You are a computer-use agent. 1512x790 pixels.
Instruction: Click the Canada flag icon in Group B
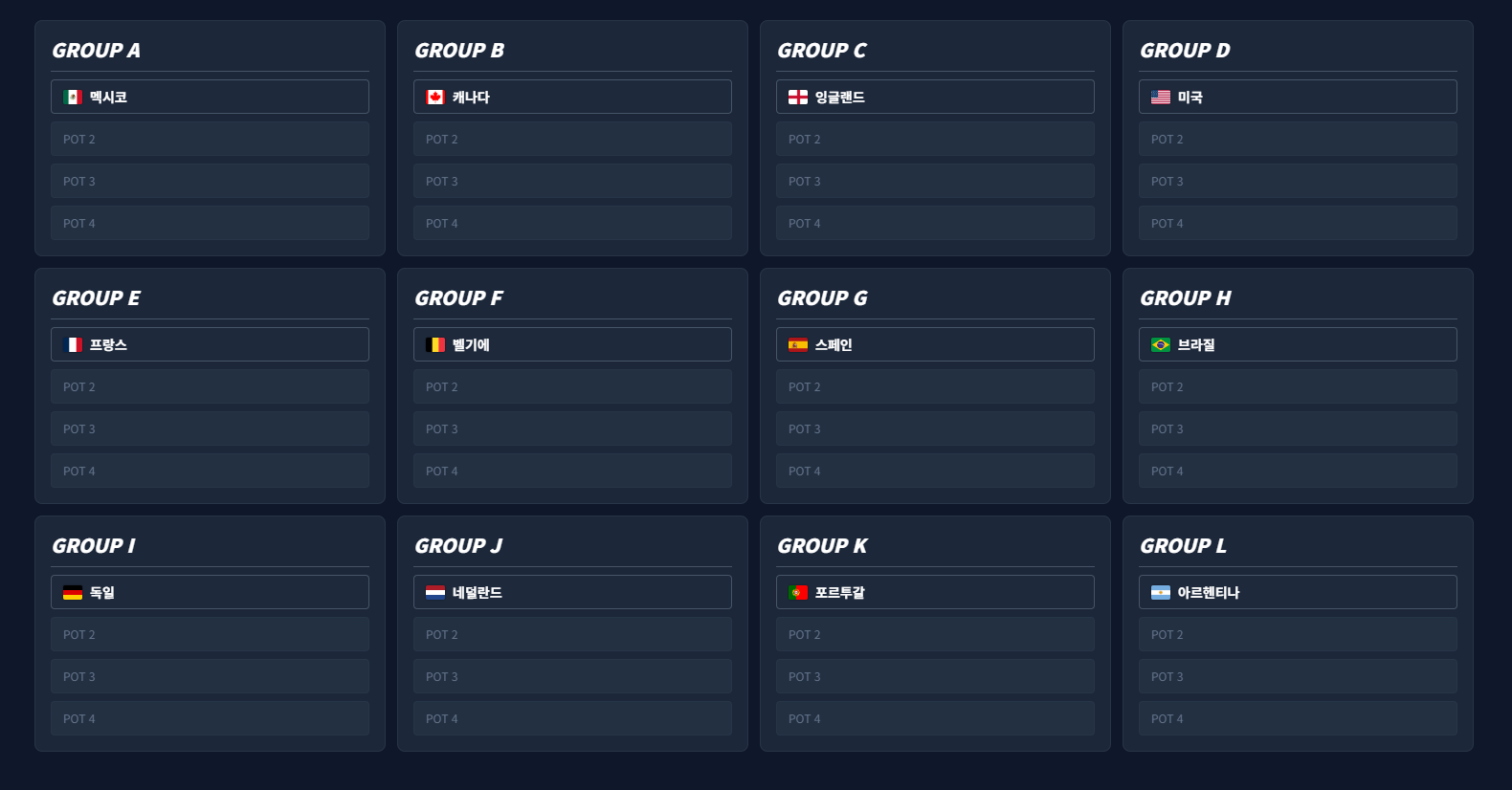[435, 97]
